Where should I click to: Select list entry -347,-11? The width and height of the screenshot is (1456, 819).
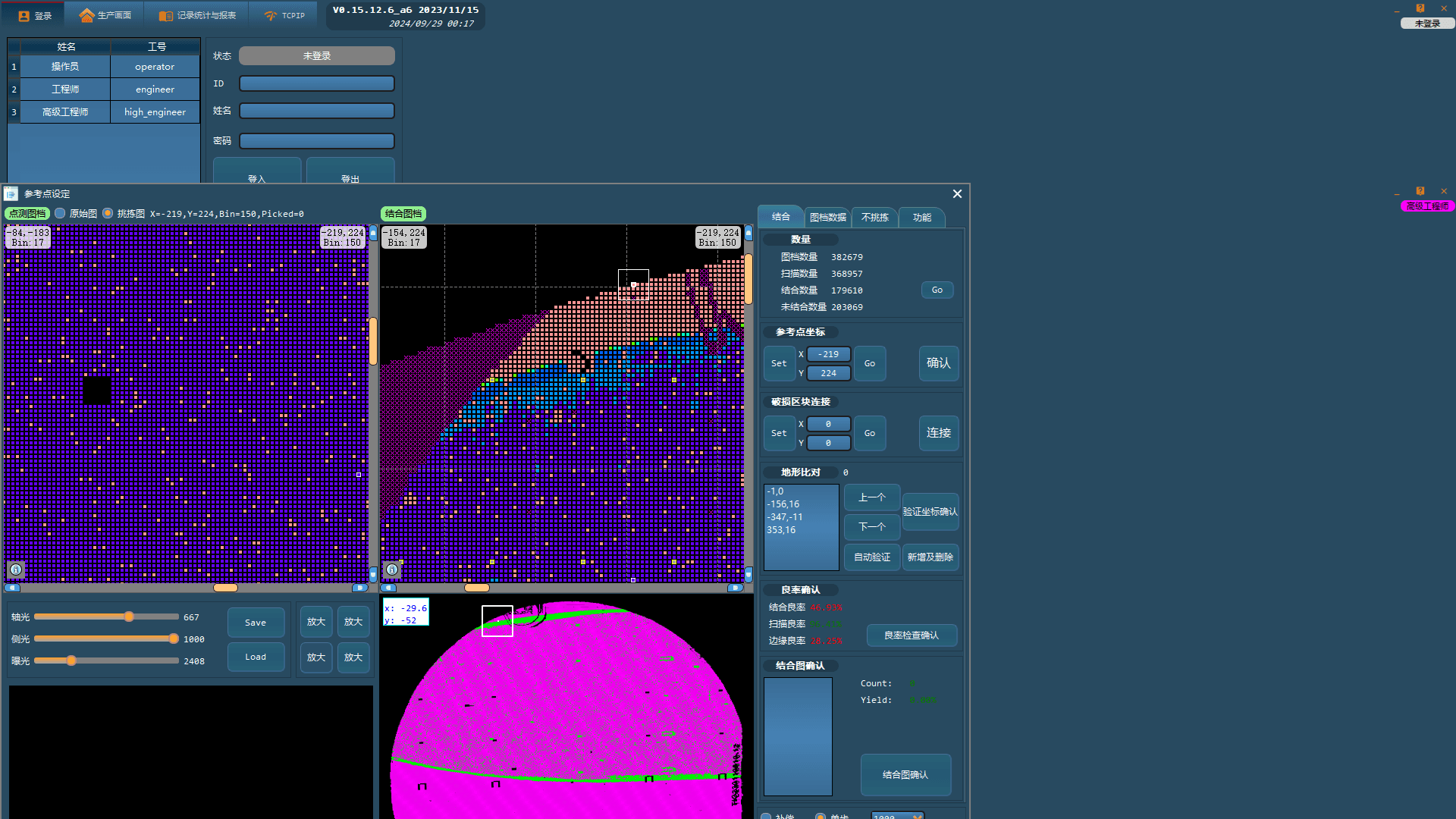coord(785,517)
